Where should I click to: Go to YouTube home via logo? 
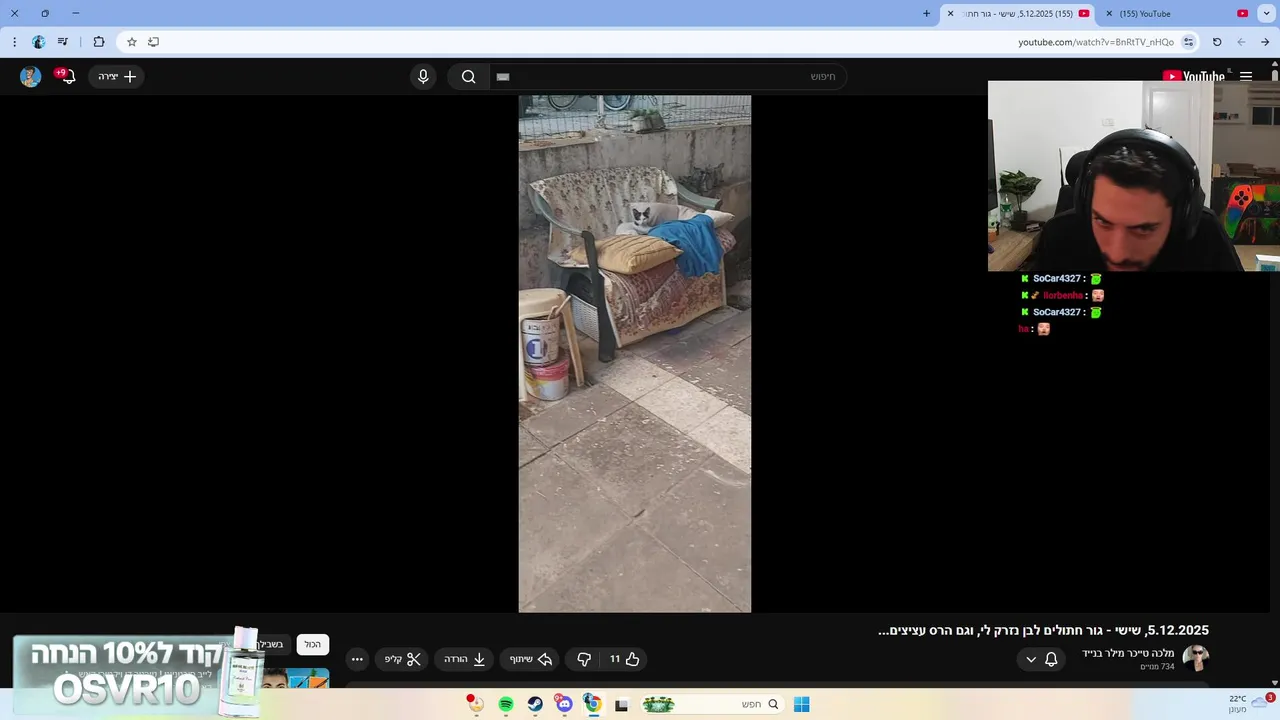pos(1193,77)
